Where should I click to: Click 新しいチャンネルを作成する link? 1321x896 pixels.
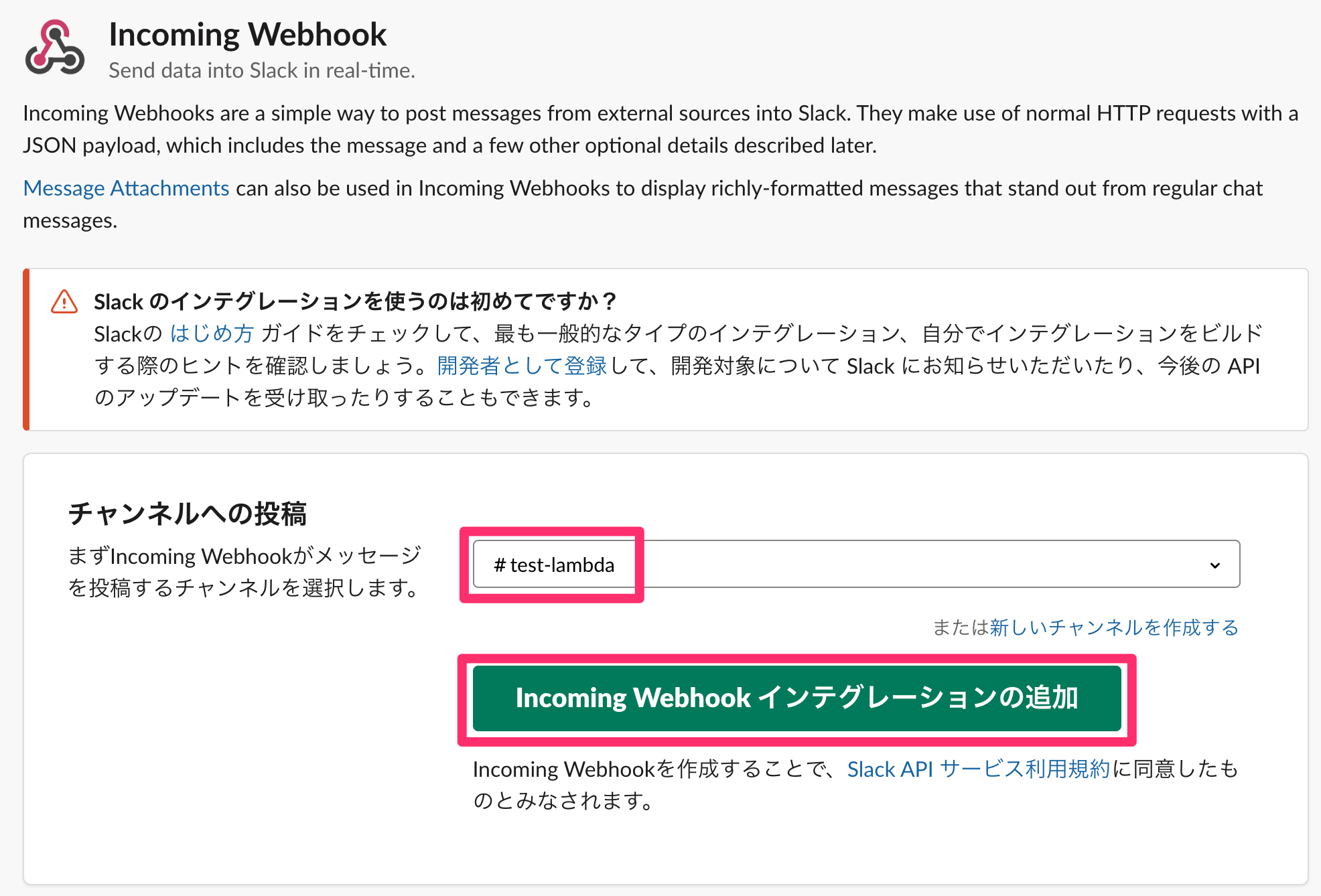pyautogui.click(x=1114, y=627)
